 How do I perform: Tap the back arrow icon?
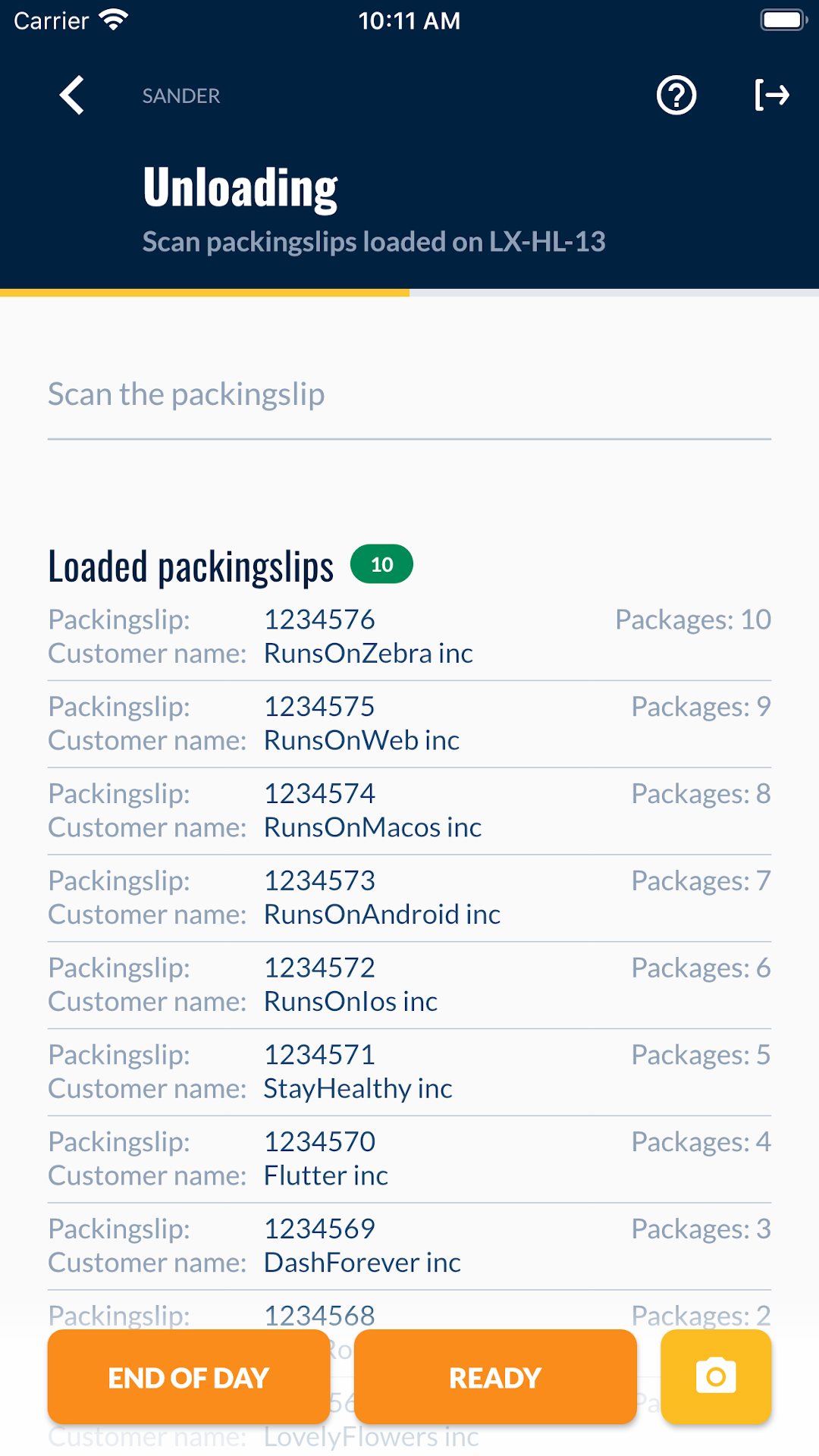click(x=71, y=96)
